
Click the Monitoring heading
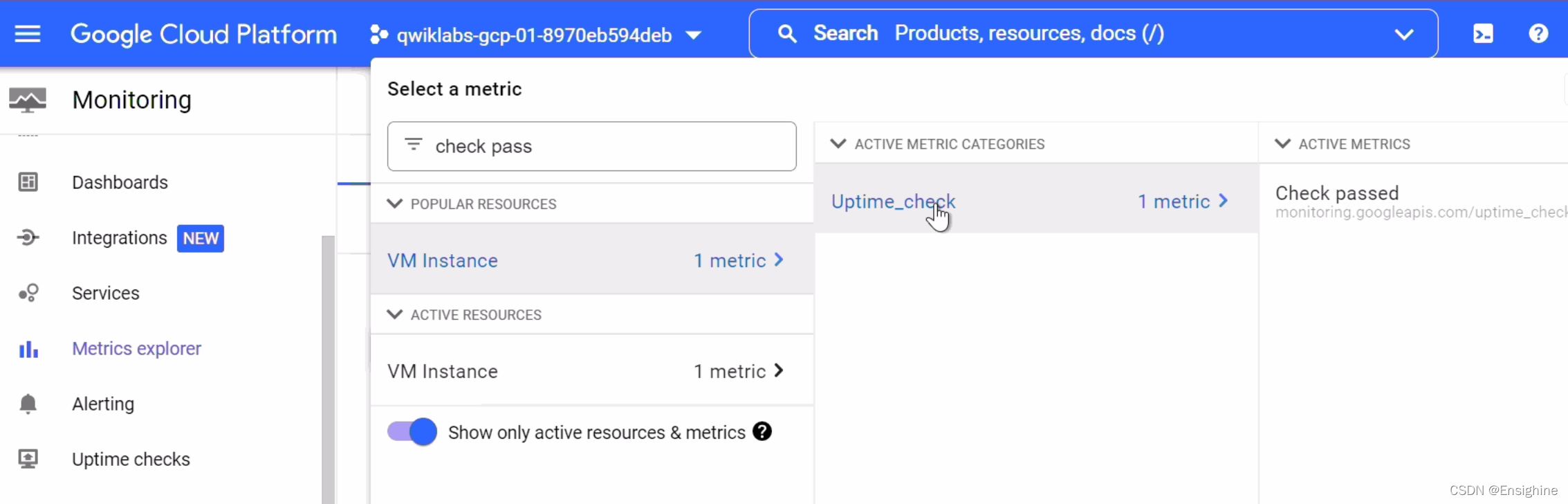[131, 100]
